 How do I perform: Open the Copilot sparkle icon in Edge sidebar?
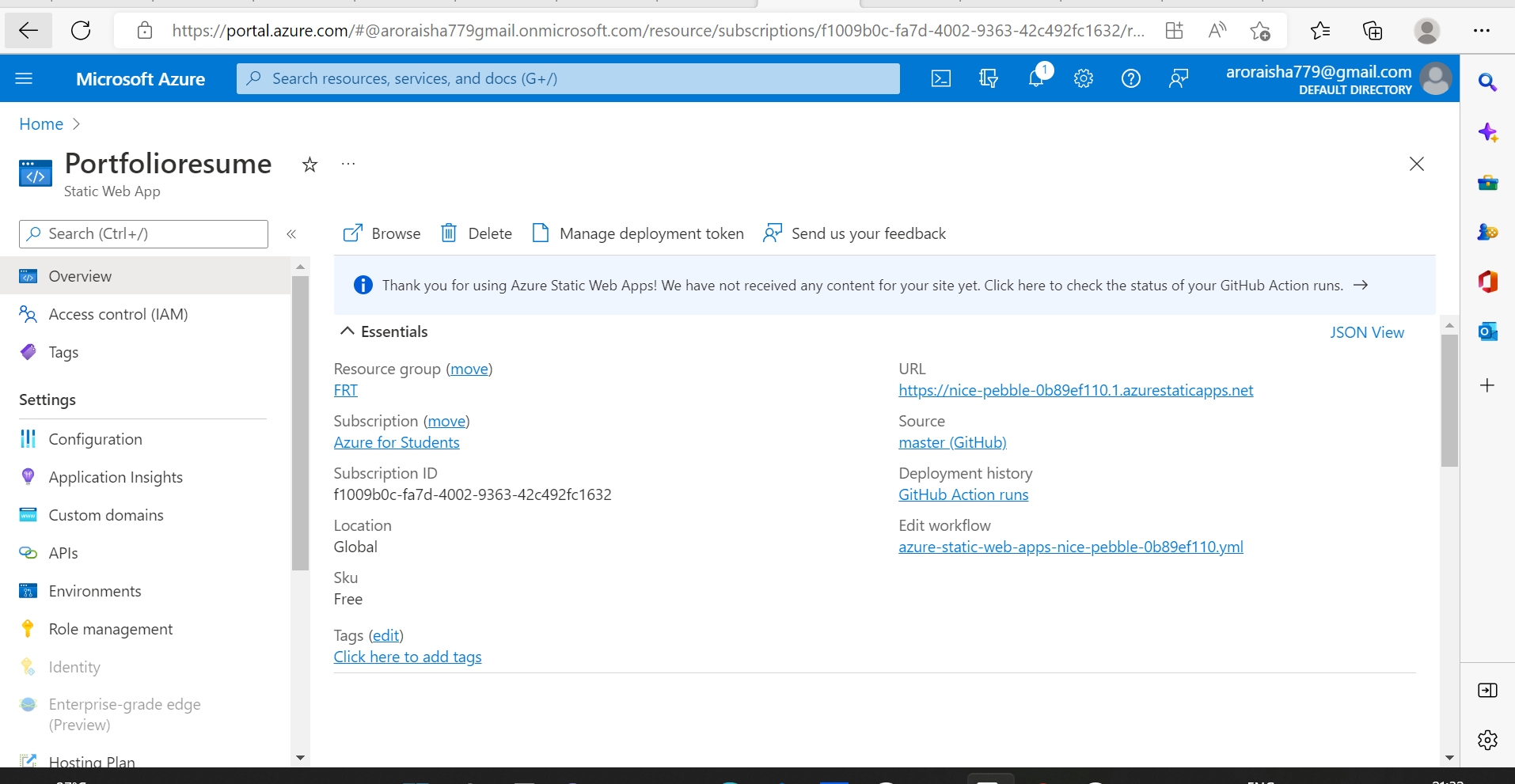(x=1487, y=132)
